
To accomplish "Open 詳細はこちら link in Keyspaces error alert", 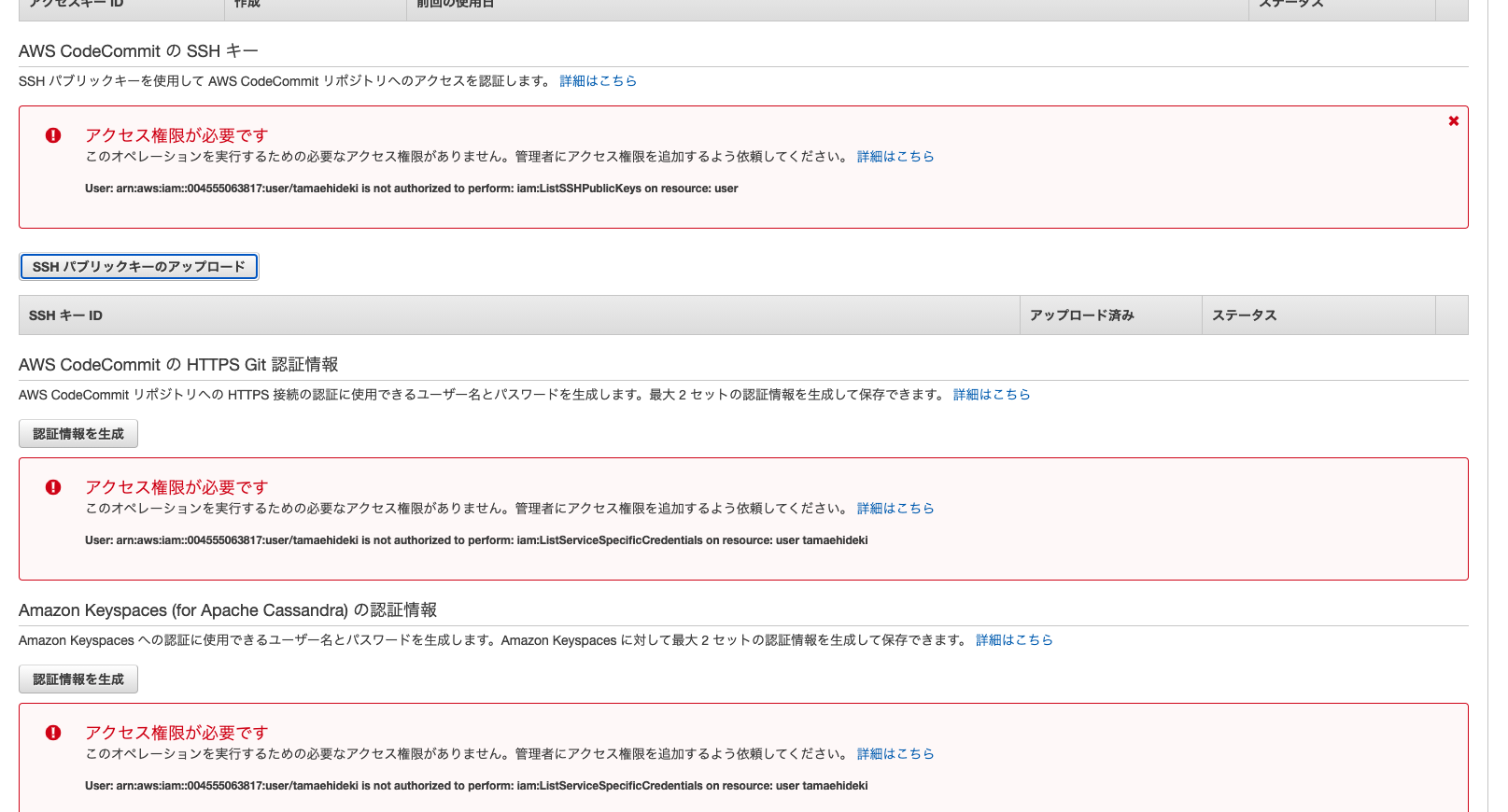I will pos(895,754).
